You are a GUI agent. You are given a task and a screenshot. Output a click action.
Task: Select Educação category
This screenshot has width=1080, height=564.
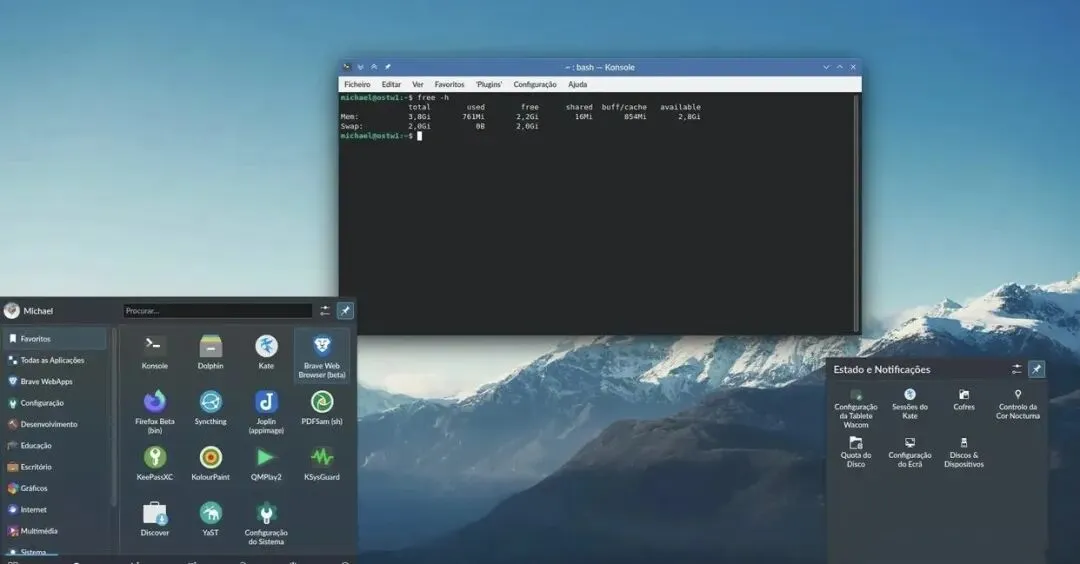coord(55,446)
